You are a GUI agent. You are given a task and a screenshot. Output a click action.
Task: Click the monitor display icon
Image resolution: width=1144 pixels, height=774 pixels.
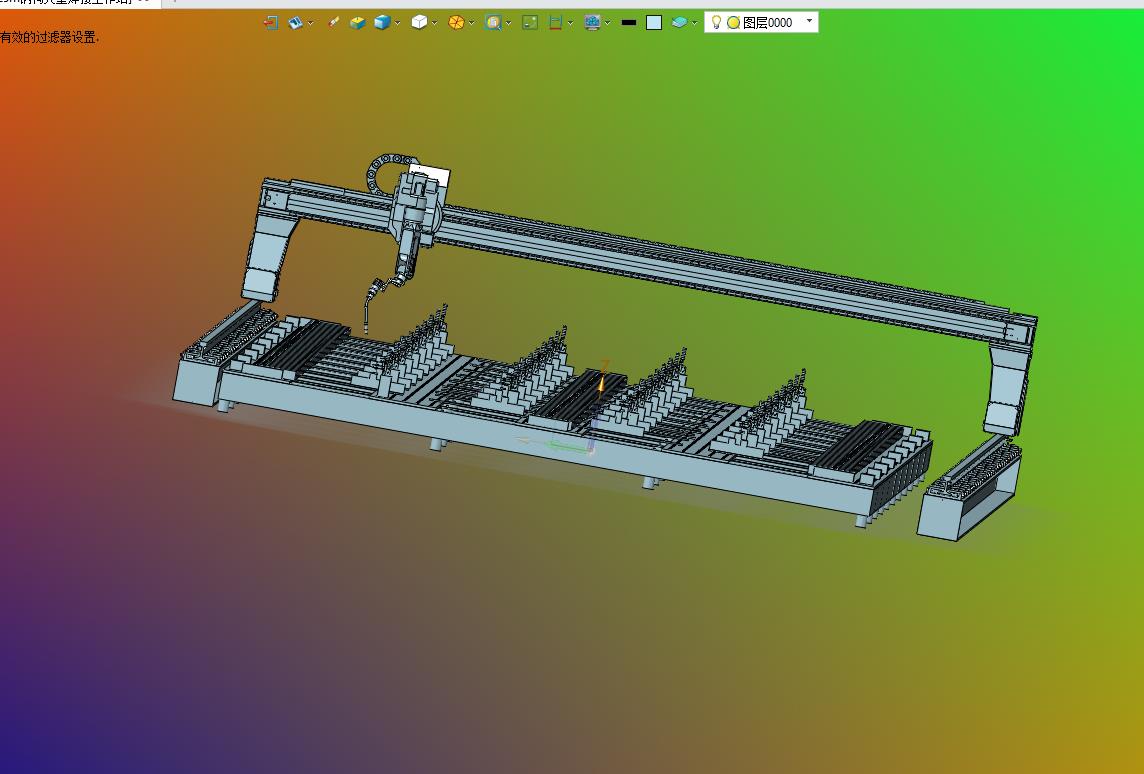pos(592,23)
